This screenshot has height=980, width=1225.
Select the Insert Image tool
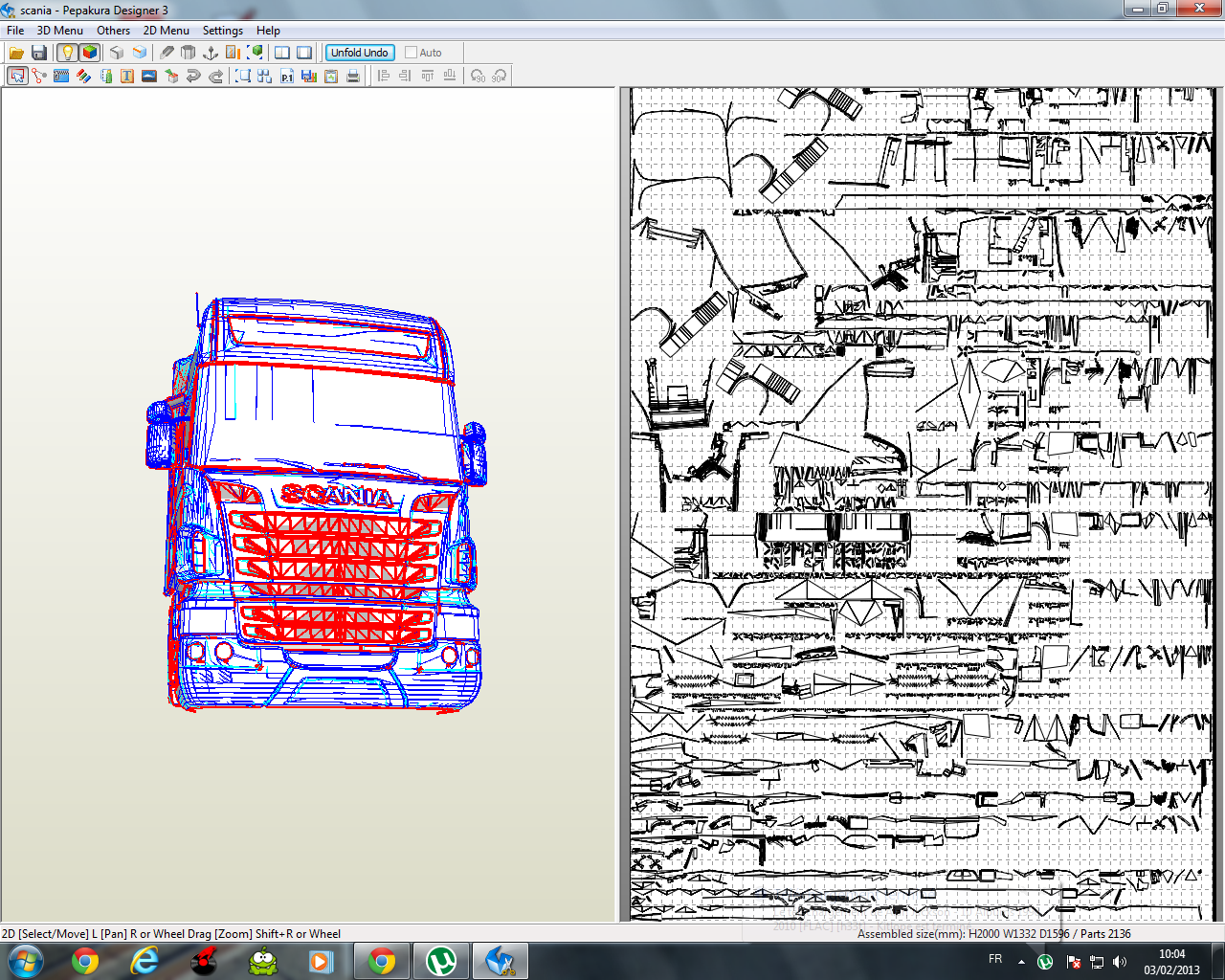coord(149,76)
